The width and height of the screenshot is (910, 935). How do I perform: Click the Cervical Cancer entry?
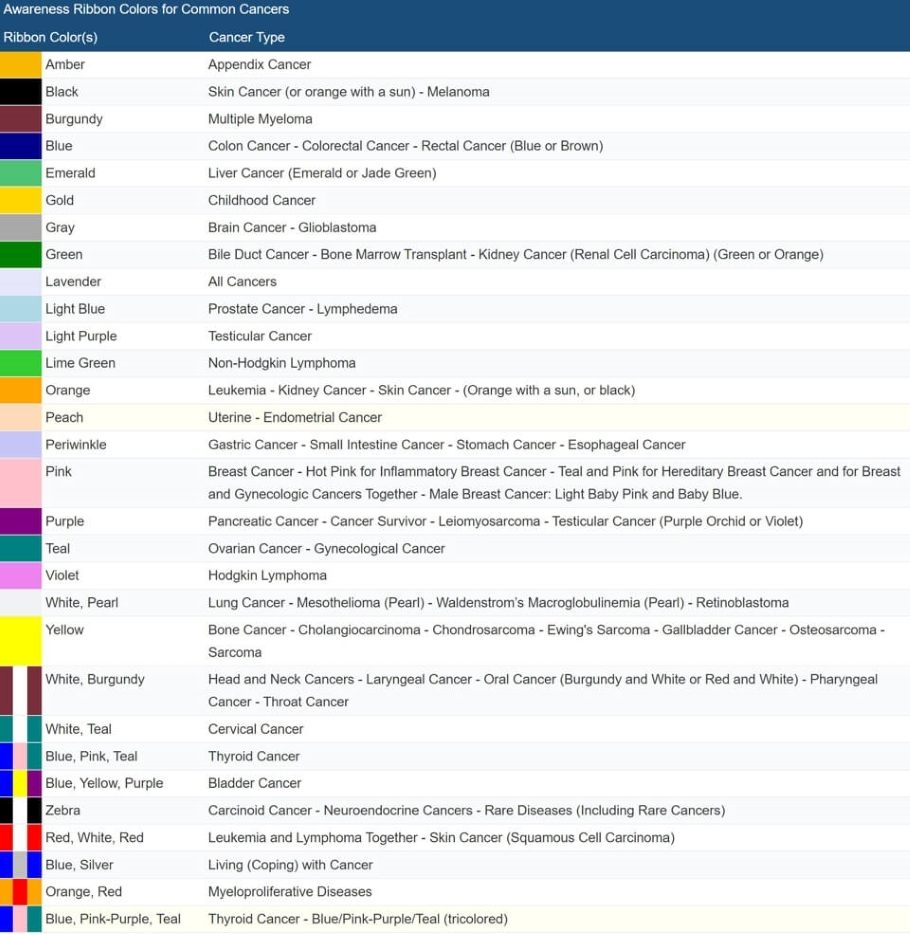pos(257,729)
